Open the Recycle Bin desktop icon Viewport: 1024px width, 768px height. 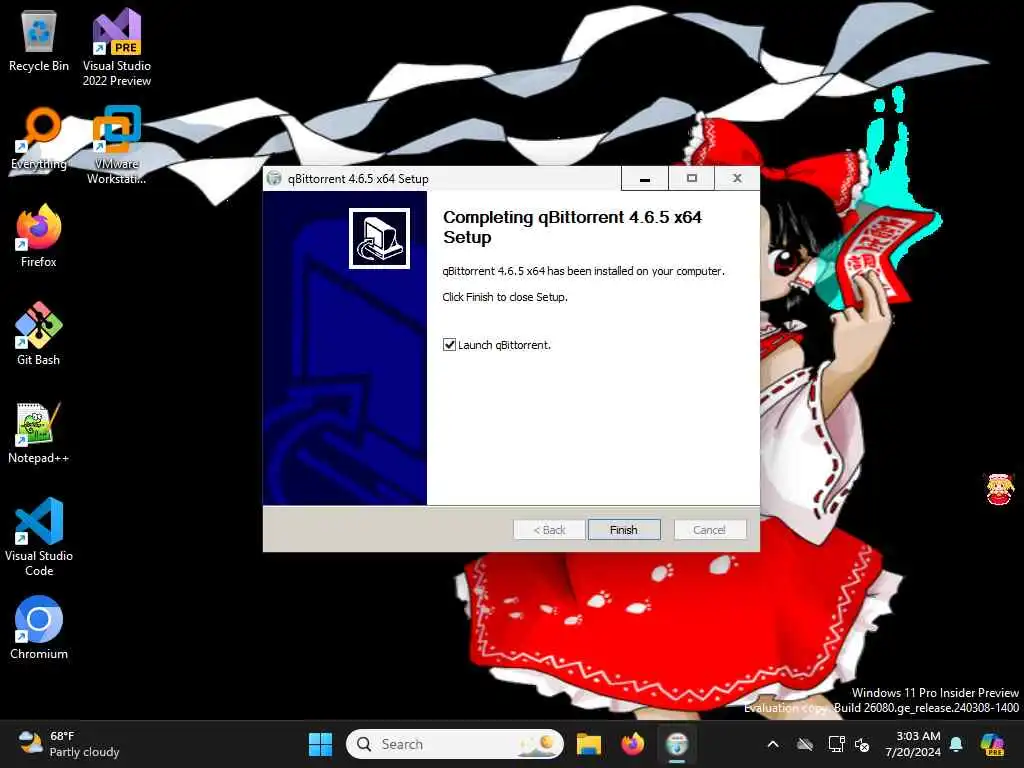39,40
